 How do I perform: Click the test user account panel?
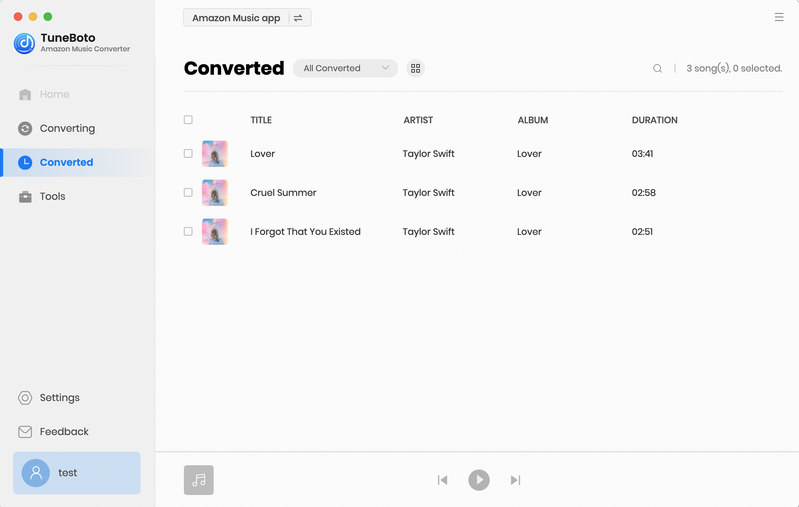tap(77, 473)
